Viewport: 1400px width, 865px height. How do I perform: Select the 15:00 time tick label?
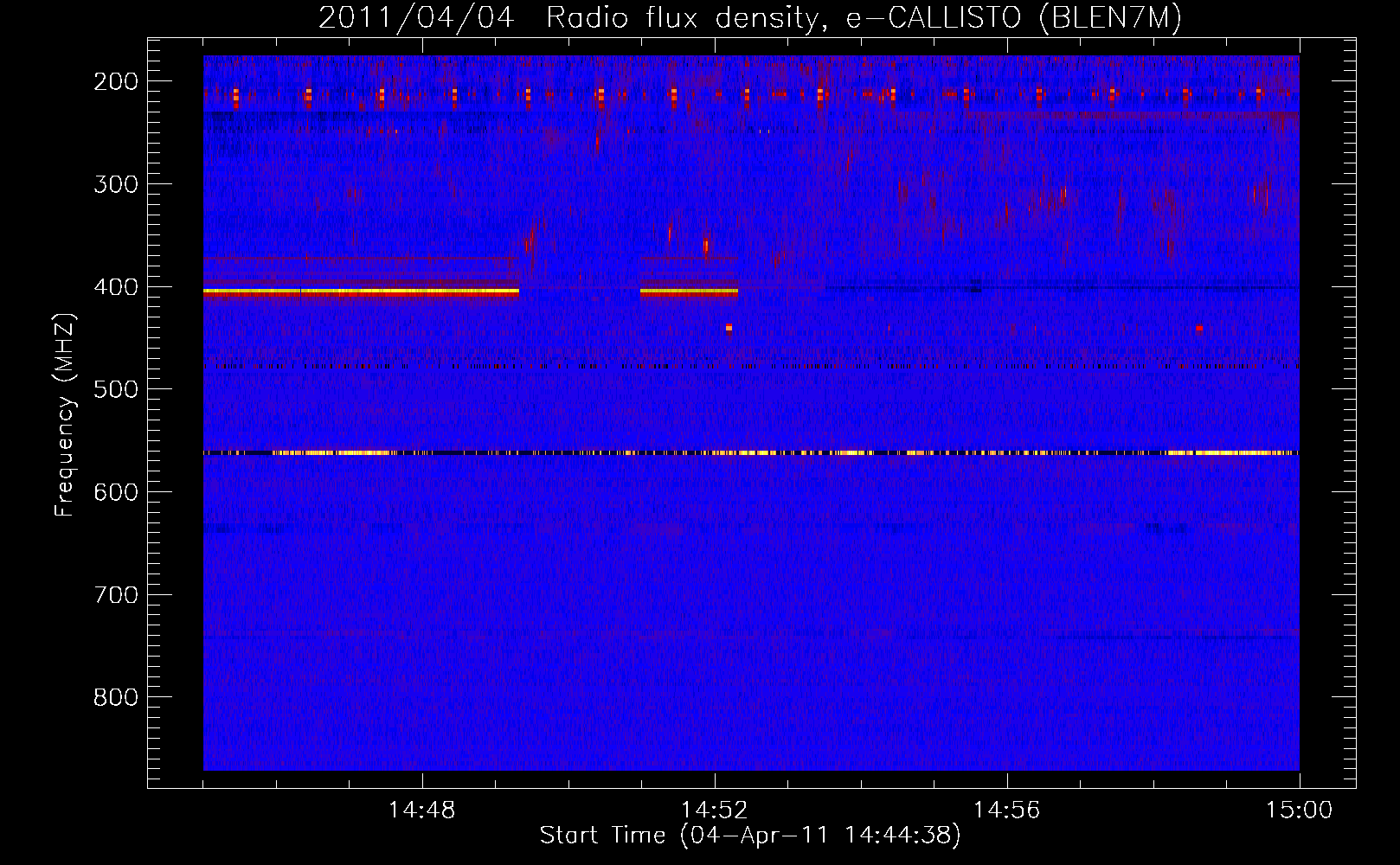click(1299, 811)
